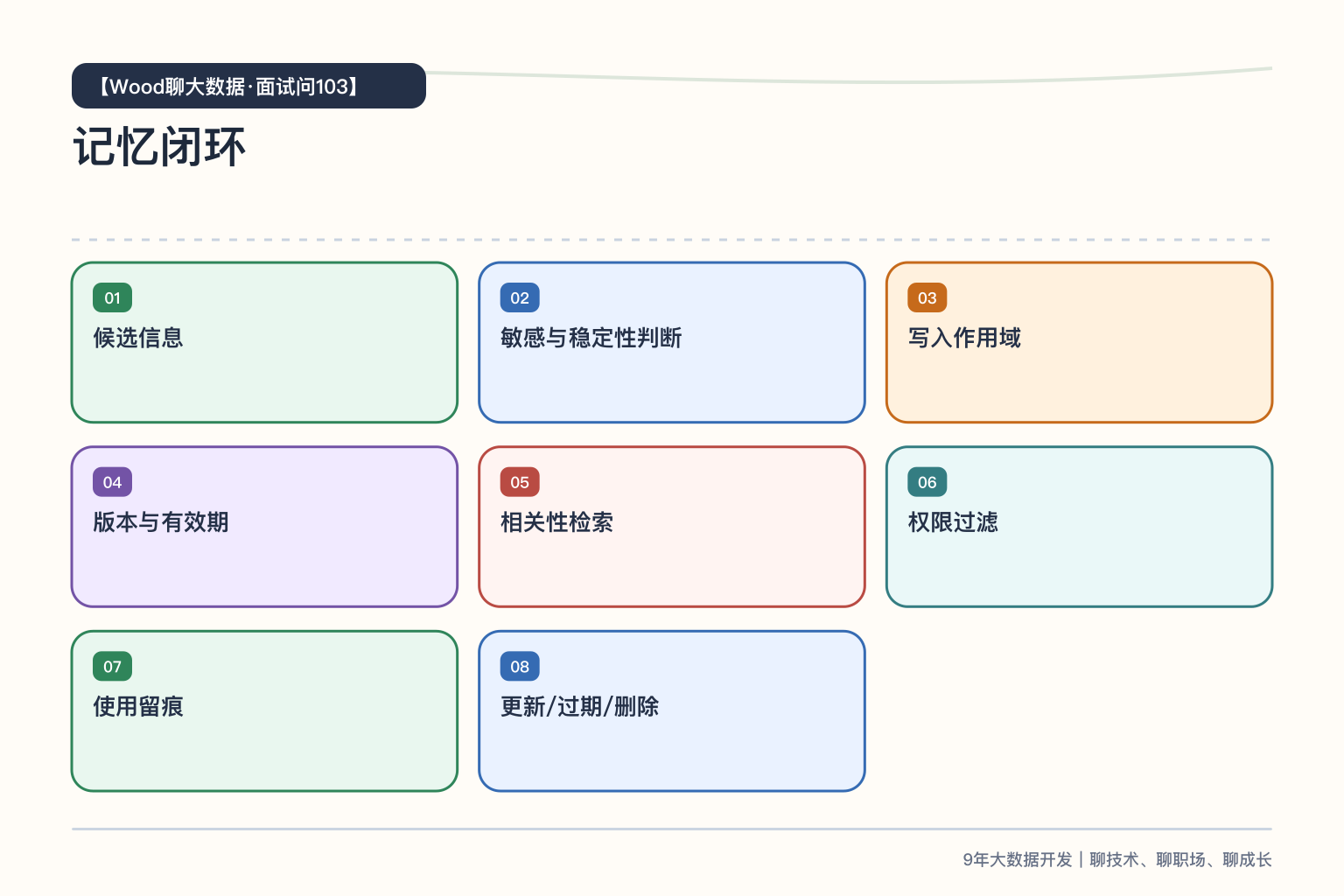Select the 使用留痕 card text
Viewport: 1344px width, 896px height.
(x=138, y=707)
